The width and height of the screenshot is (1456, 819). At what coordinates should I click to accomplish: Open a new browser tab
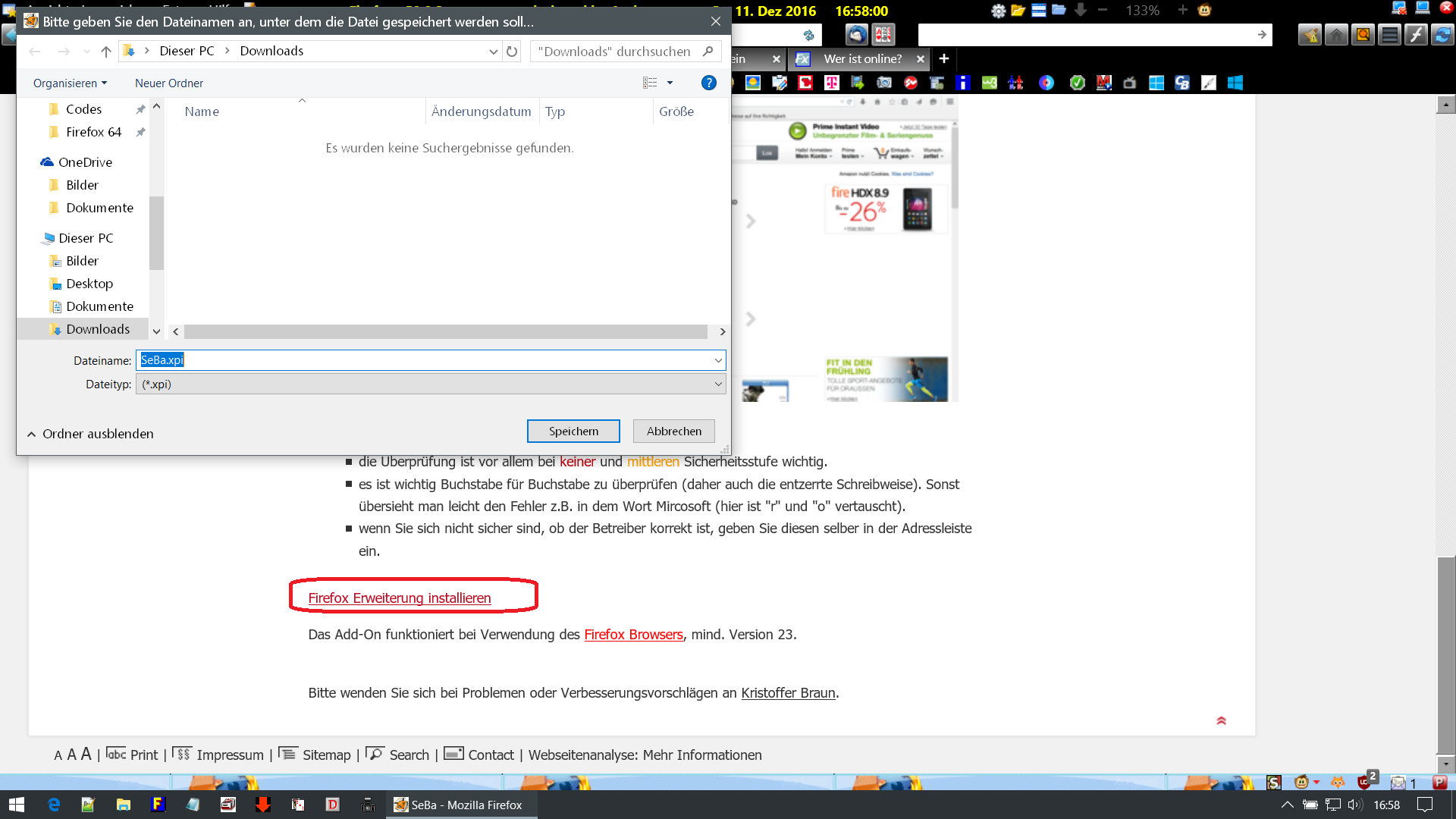point(944,58)
